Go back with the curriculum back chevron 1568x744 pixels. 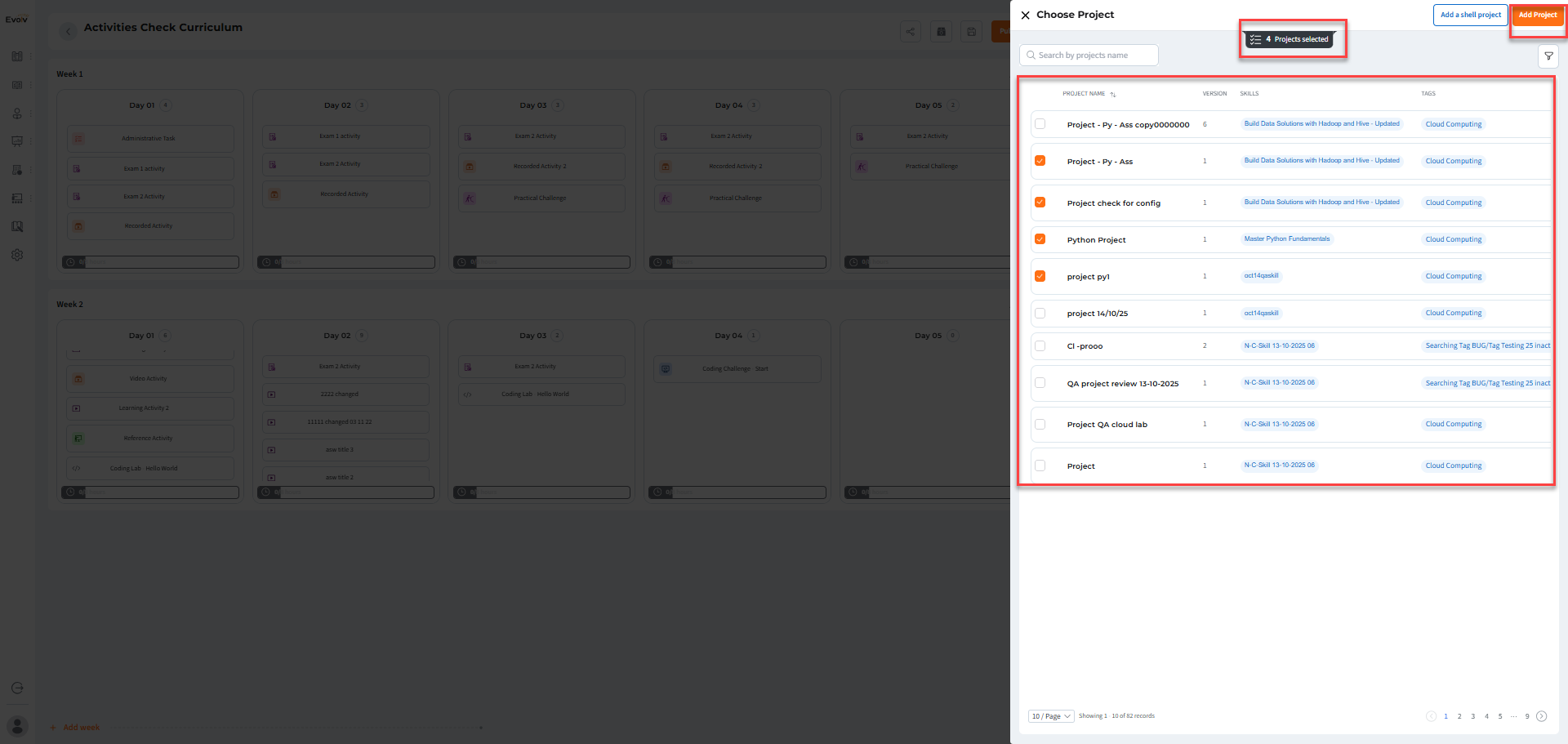pos(69,32)
